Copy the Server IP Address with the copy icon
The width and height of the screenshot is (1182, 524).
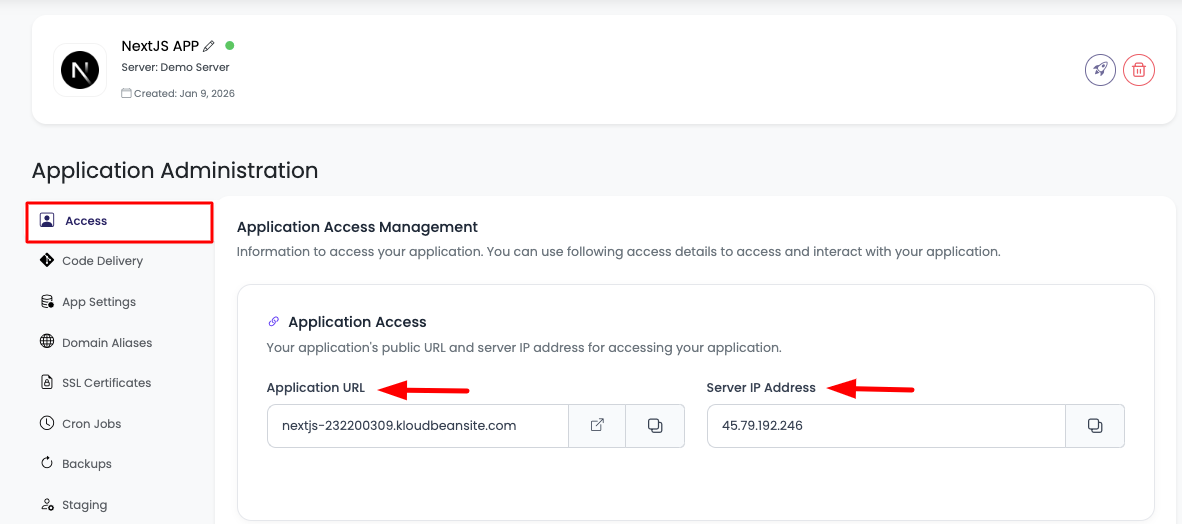[1095, 426]
